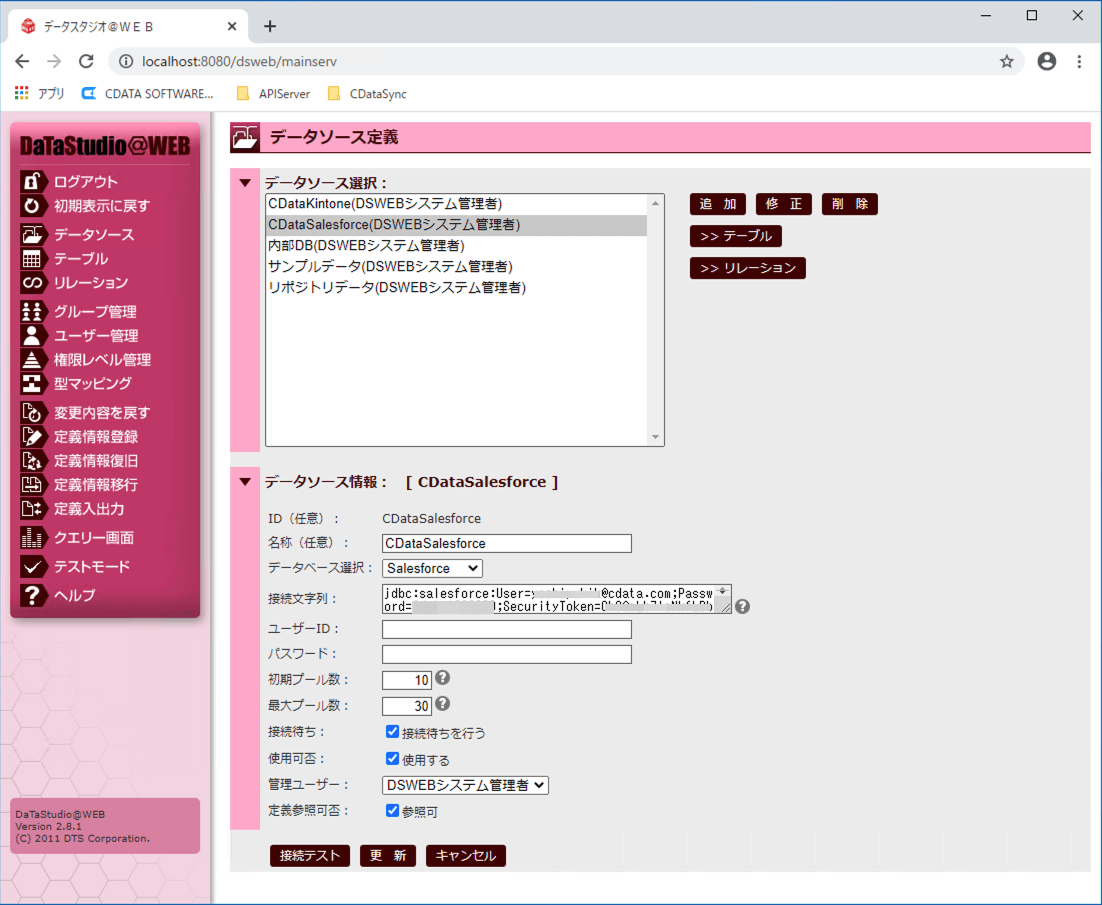
Task: Collapse the データソース情報 section triangle
Action: [245, 482]
